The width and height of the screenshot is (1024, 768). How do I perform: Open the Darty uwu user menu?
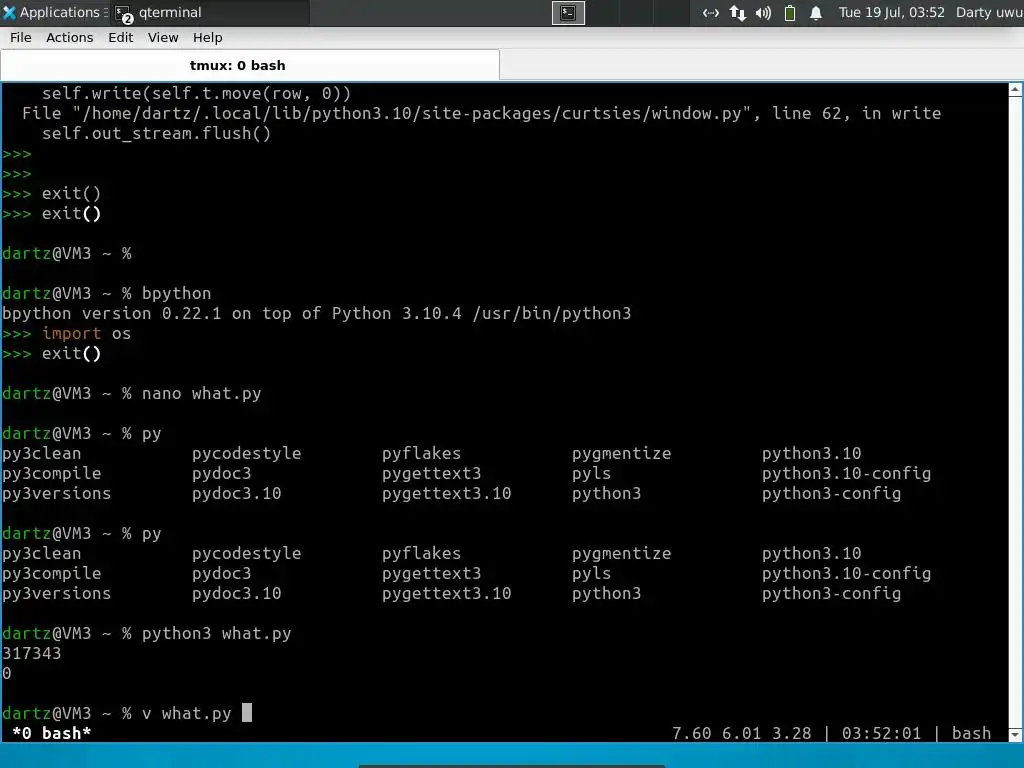pyautogui.click(x=989, y=12)
